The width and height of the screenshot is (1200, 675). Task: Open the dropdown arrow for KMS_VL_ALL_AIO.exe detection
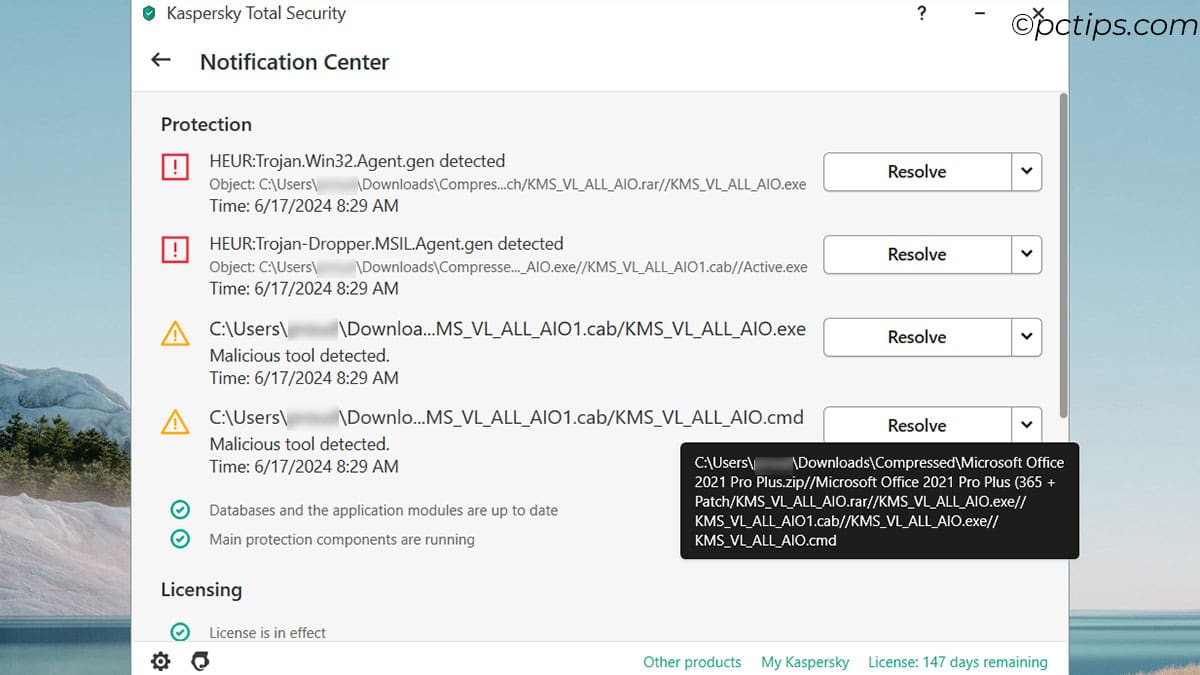coord(1026,337)
